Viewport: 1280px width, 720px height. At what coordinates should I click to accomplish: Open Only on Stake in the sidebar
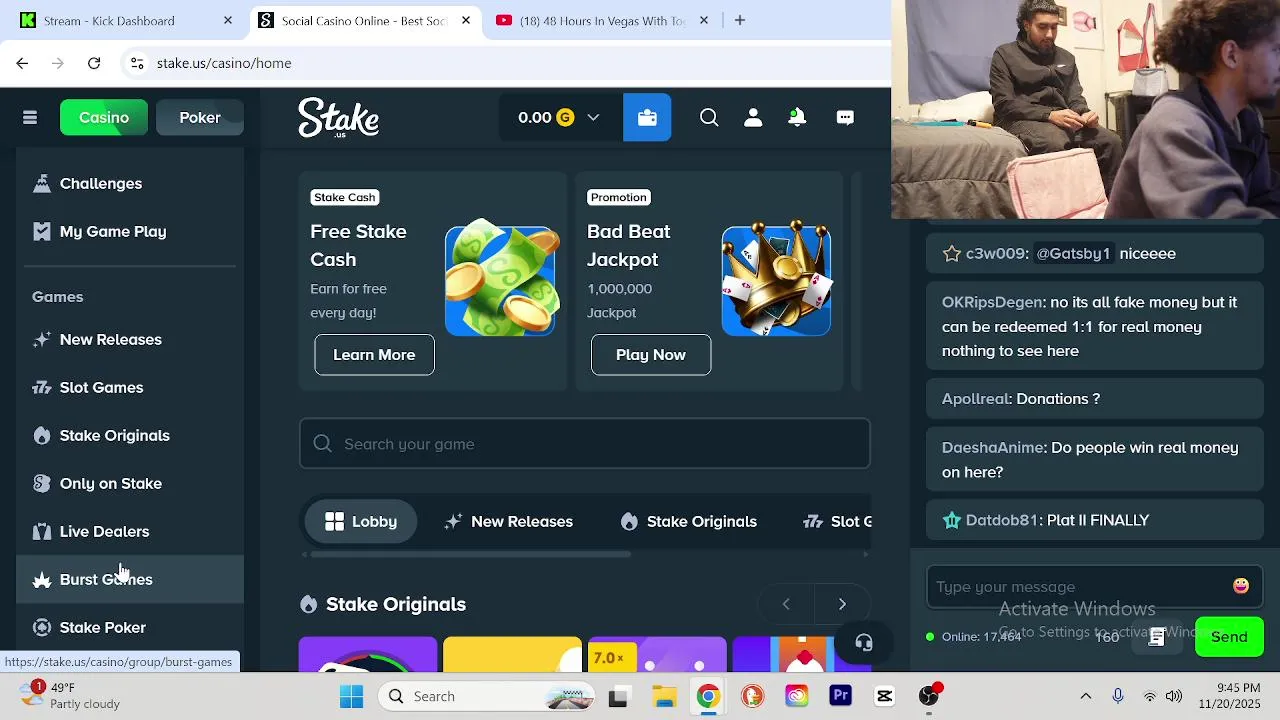[x=130, y=483]
